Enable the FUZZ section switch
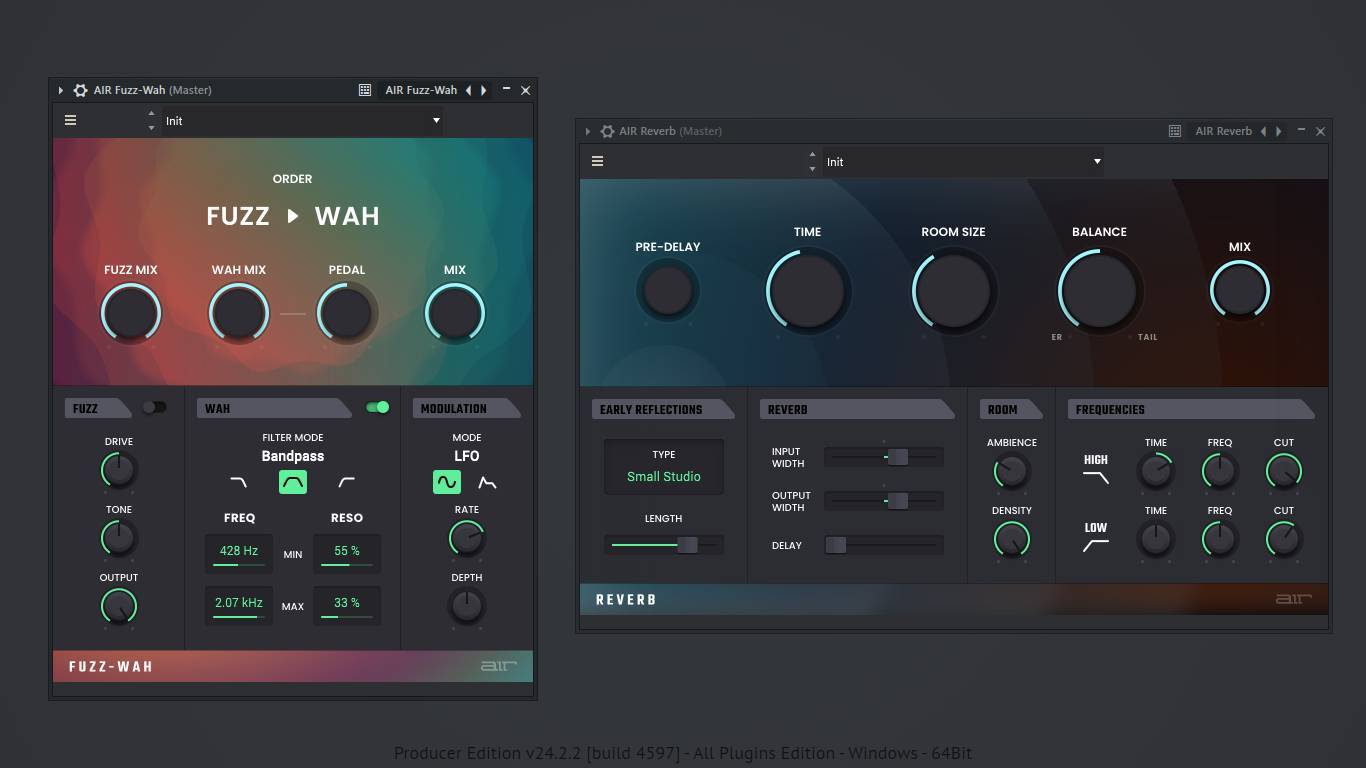The height and width of the screenshot is (768, 1366). click(154, 407)
